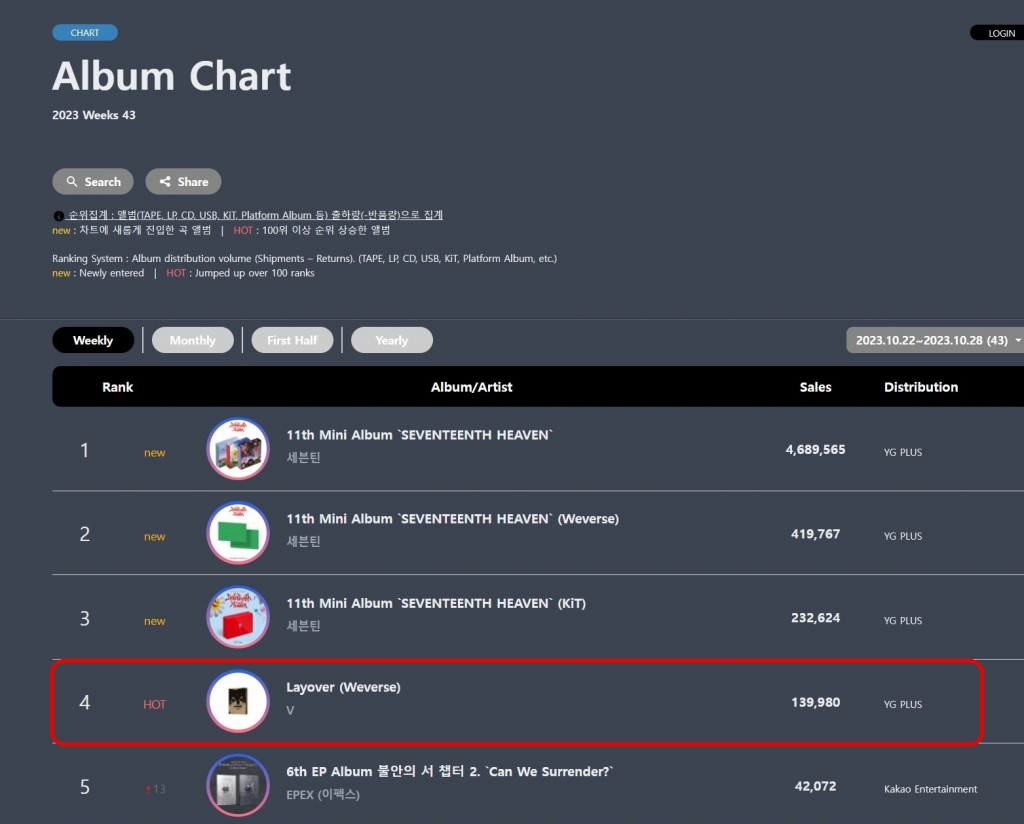
Task: Click the info icon beside ranking note
Action: [58, 215]
